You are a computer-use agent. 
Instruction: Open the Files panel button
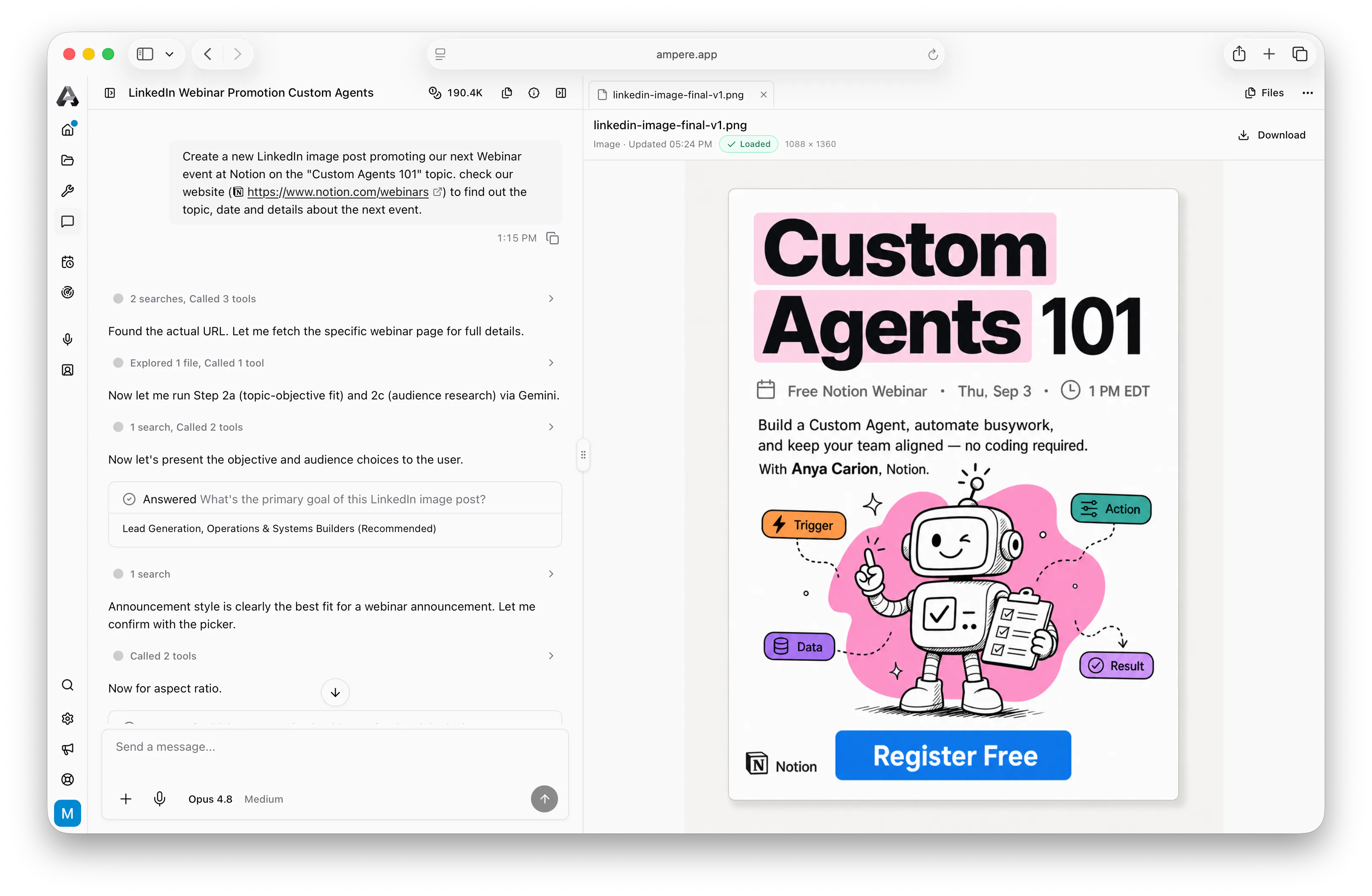1264,93
